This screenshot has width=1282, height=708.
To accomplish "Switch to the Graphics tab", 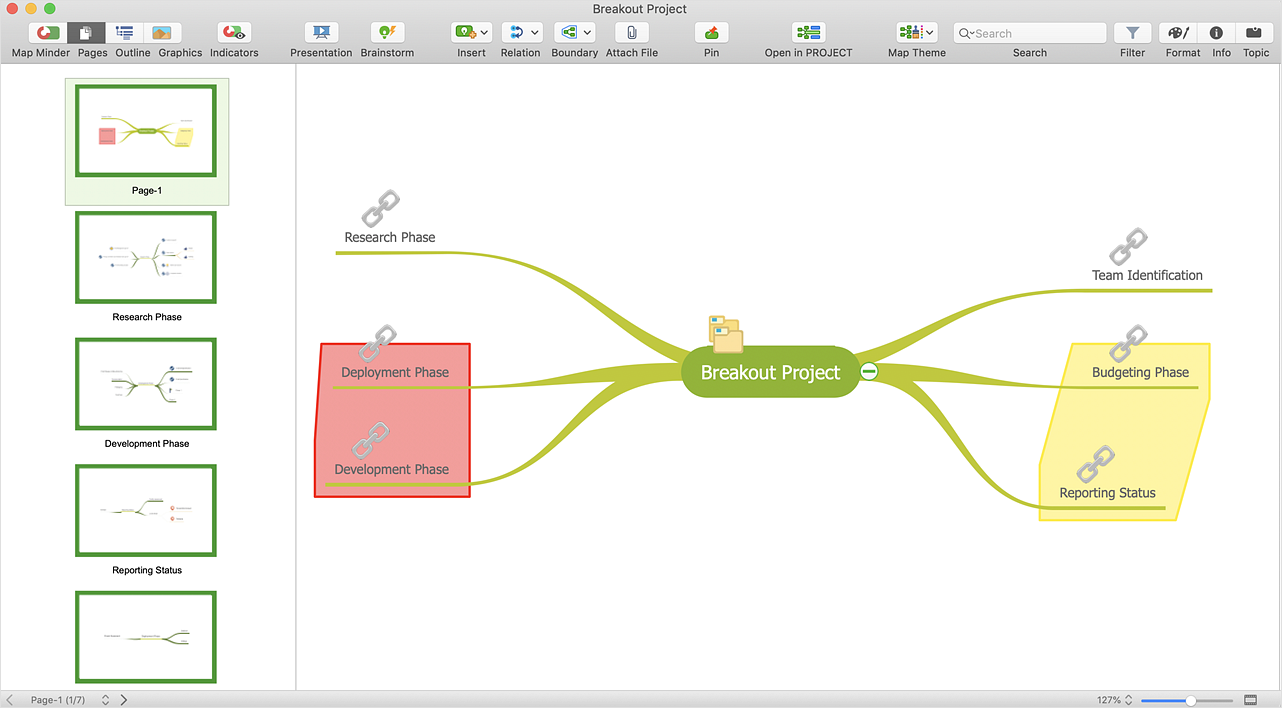I will [x=162, y=33].
